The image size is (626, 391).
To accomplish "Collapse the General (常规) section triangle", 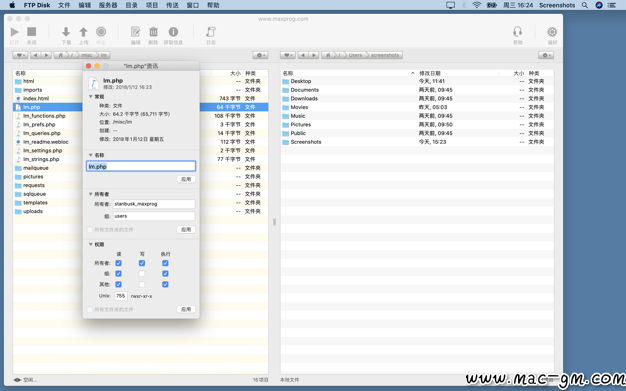I will click(90, 97).
